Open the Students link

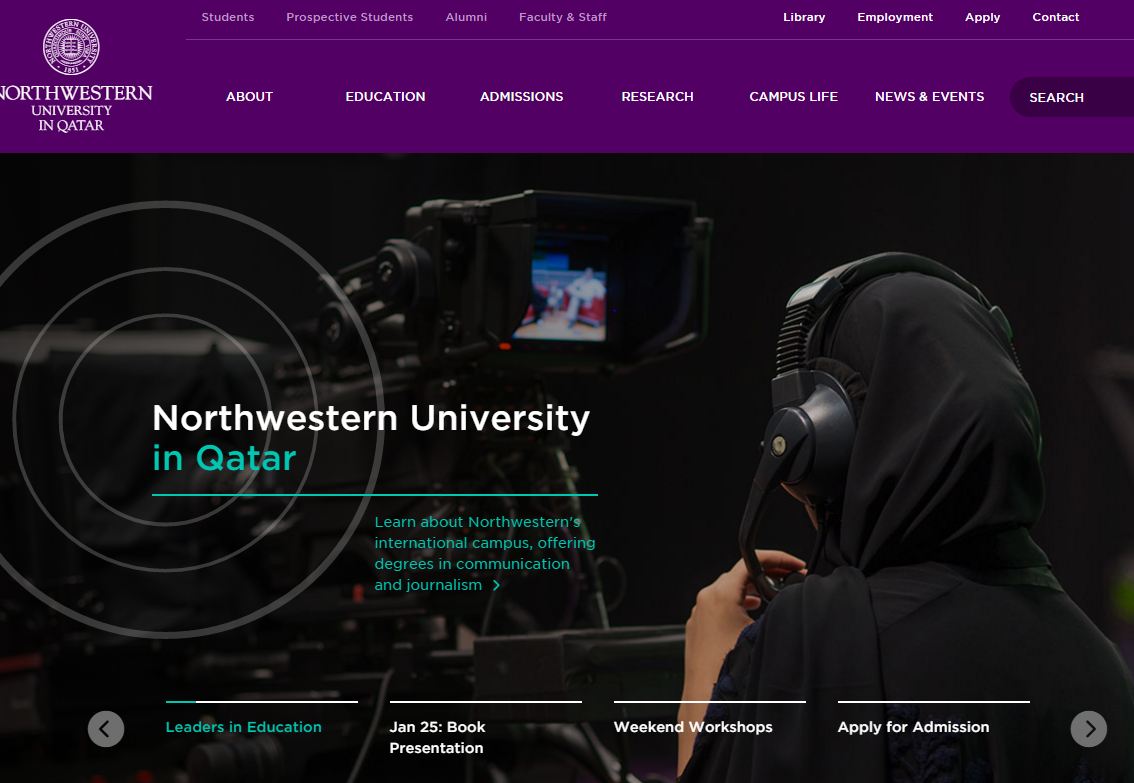coord(228,17)
